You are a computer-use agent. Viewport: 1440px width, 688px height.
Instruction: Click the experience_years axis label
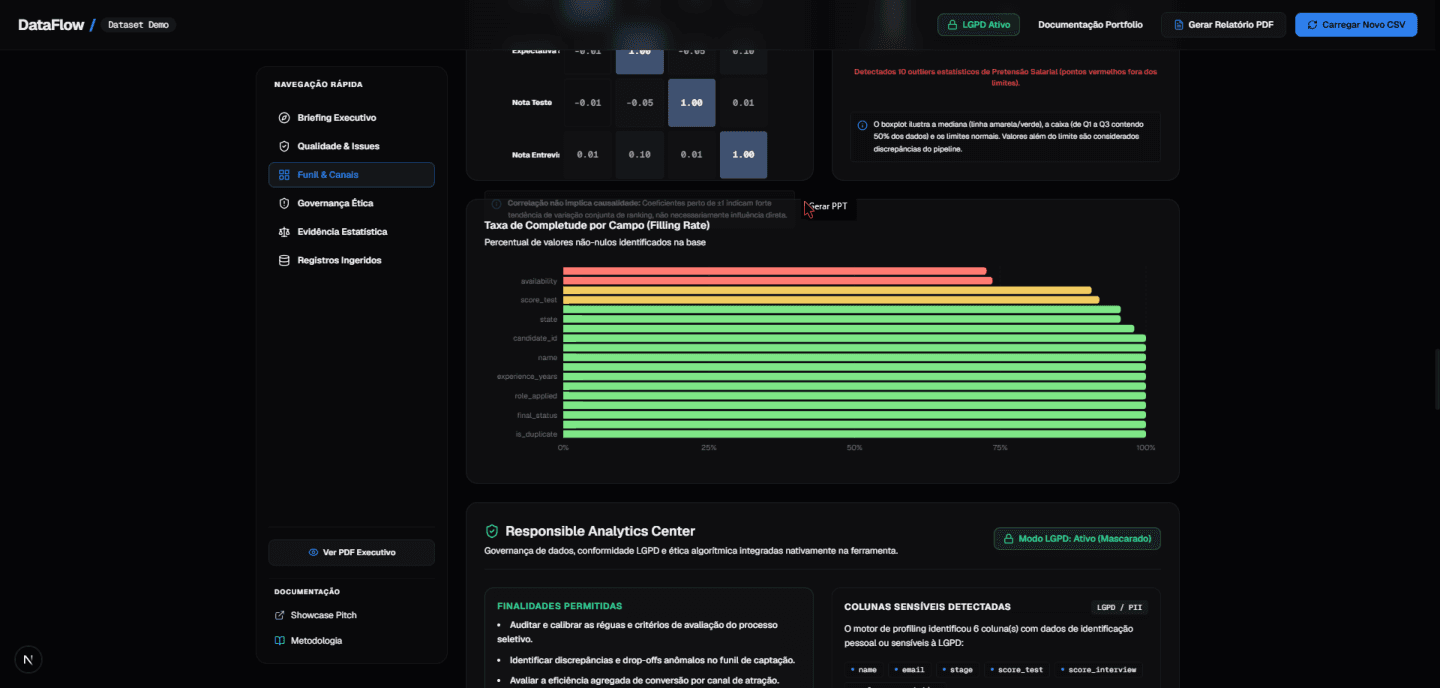(527, 377)
